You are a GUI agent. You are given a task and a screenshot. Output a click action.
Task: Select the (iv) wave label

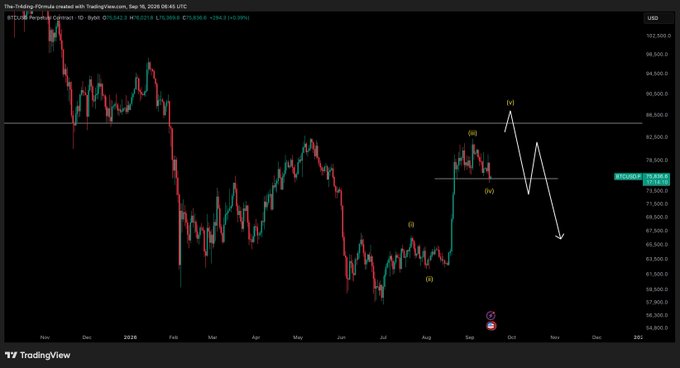[489, 191]
